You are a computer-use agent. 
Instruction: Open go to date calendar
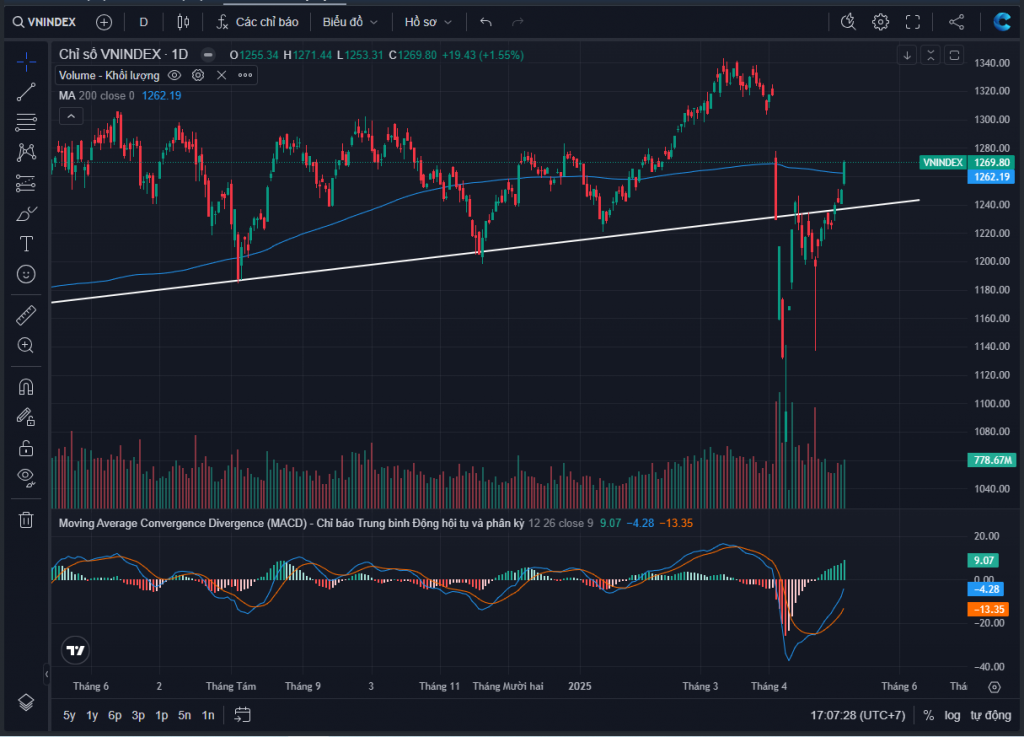pyautogui.click(x=242, y=715)
